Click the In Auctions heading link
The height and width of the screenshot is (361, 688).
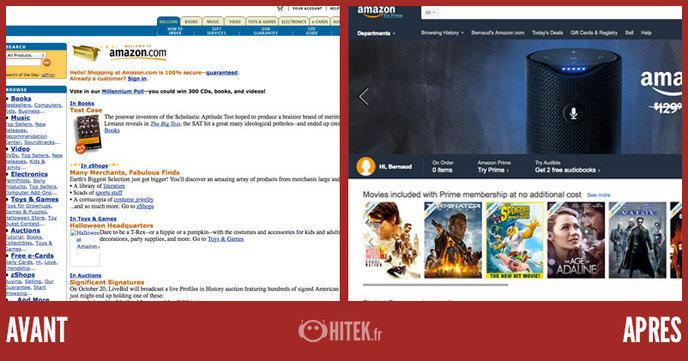pos(86,275)
